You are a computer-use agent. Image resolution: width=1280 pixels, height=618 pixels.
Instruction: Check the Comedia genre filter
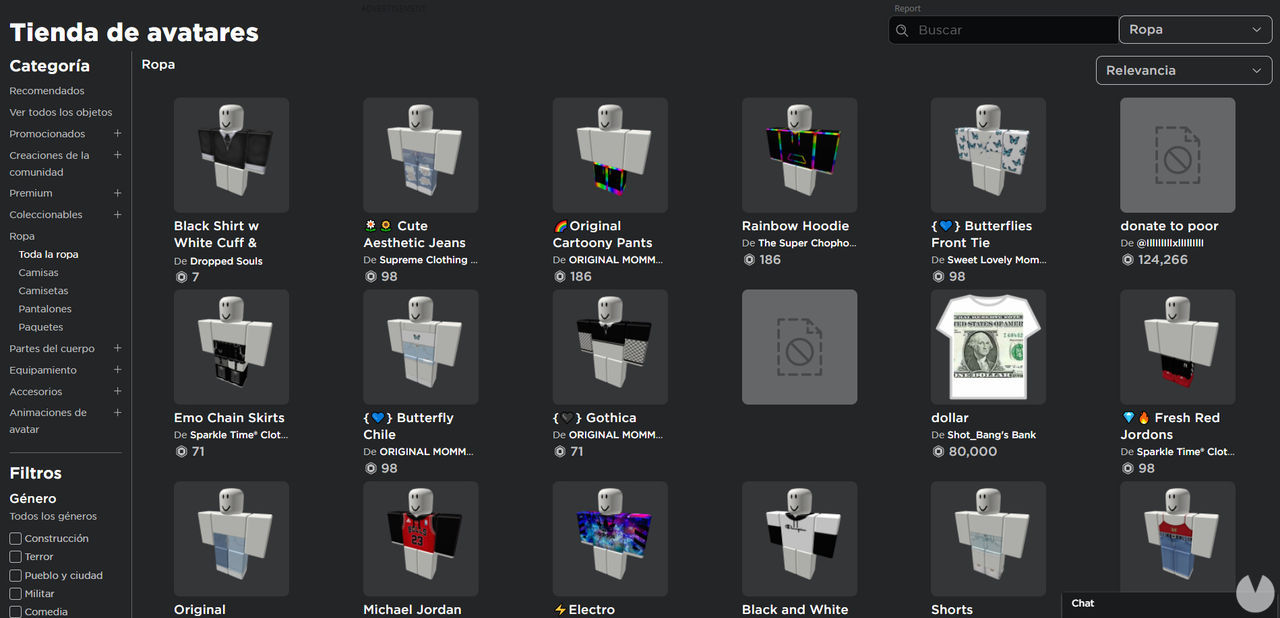pyautogui.click(x=15, y=612)
